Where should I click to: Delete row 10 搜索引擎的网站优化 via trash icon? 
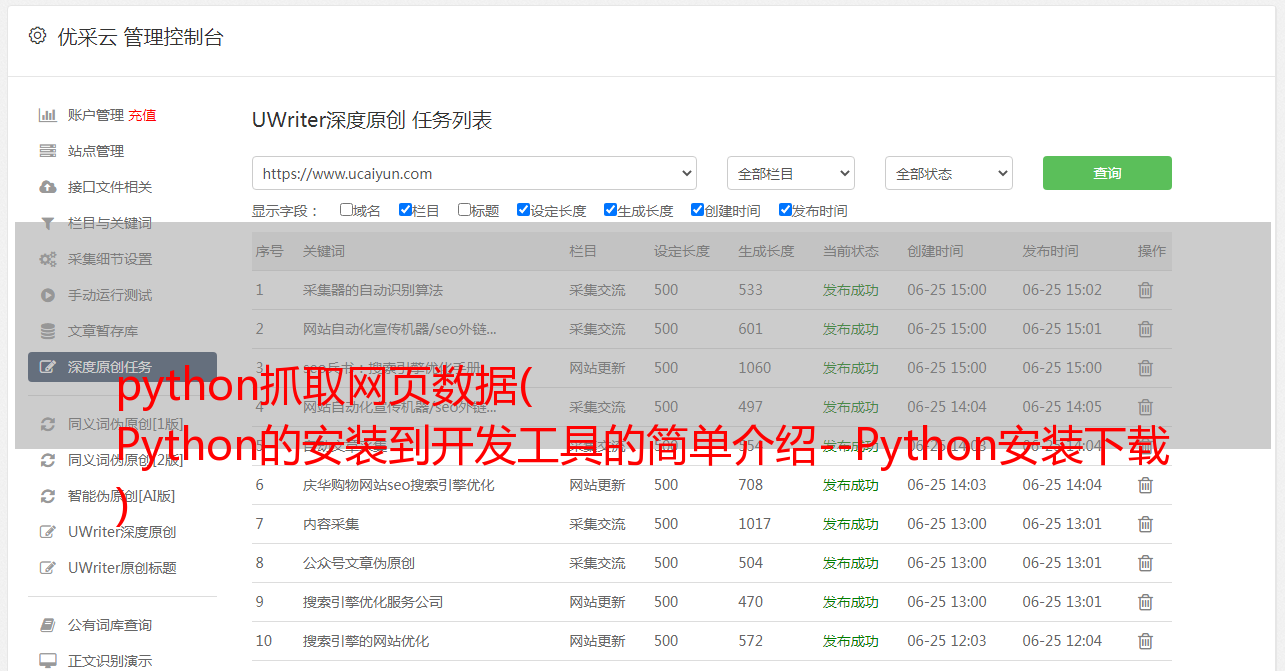pyautogui.click(x=1145, y=641)
